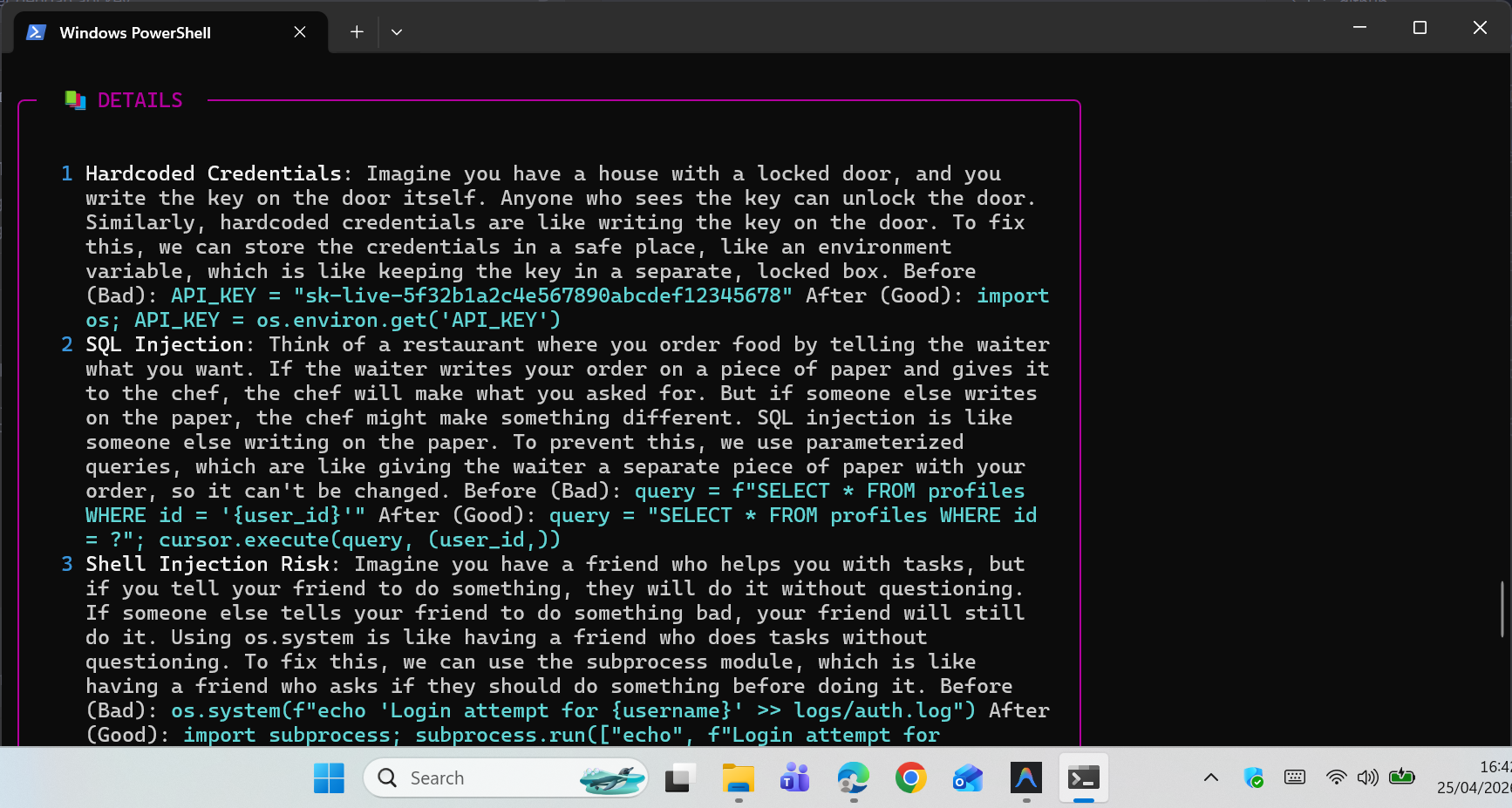The height and width of the screenshot is (808, 1512).
Task: Show hidden icons with the tray chevron
Action: point(1211,777)
